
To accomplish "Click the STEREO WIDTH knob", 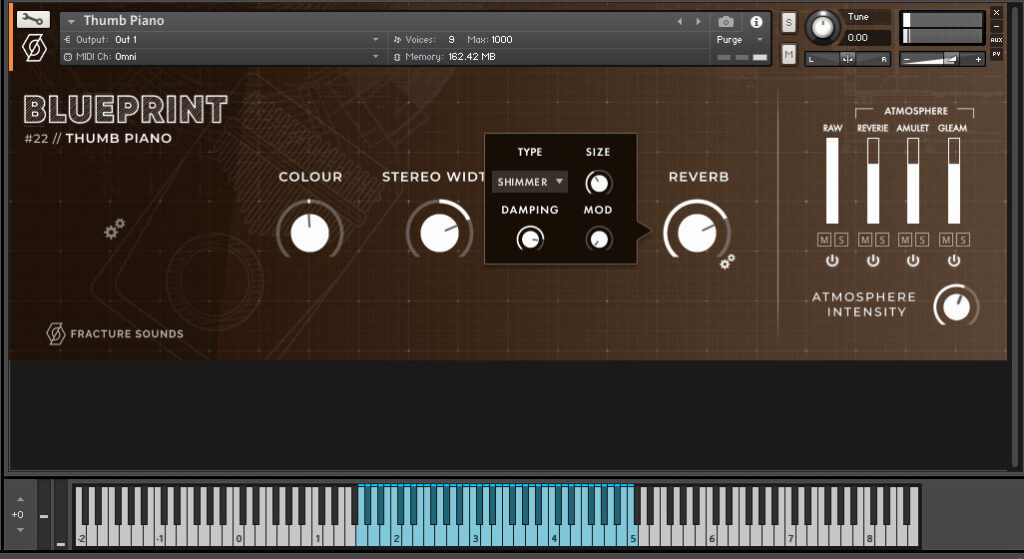I will click(x=439, y=233).
